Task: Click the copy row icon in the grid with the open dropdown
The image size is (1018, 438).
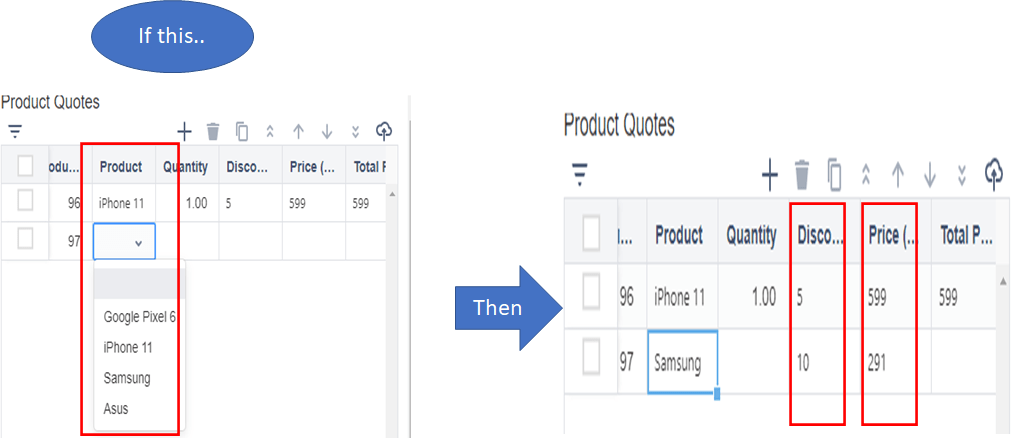Action: pyautogui.click(x=241, y=131)
